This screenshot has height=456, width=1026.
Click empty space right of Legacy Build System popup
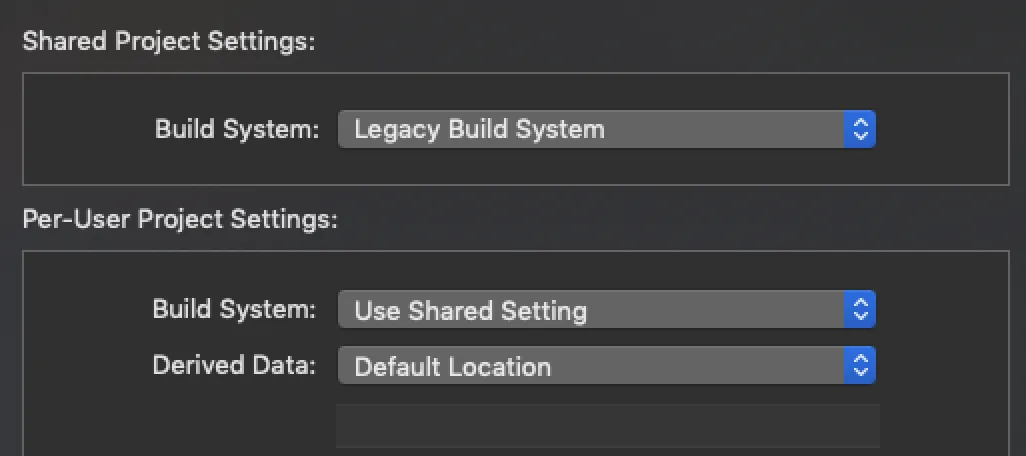[x=940, y=129]
